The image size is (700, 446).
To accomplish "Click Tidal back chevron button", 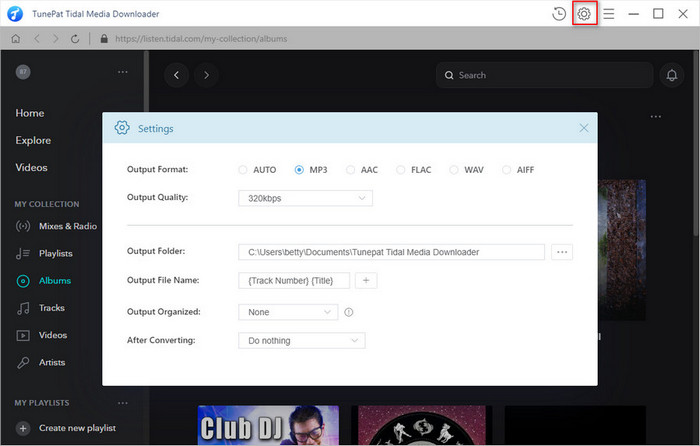I will [x=176, y=75].
